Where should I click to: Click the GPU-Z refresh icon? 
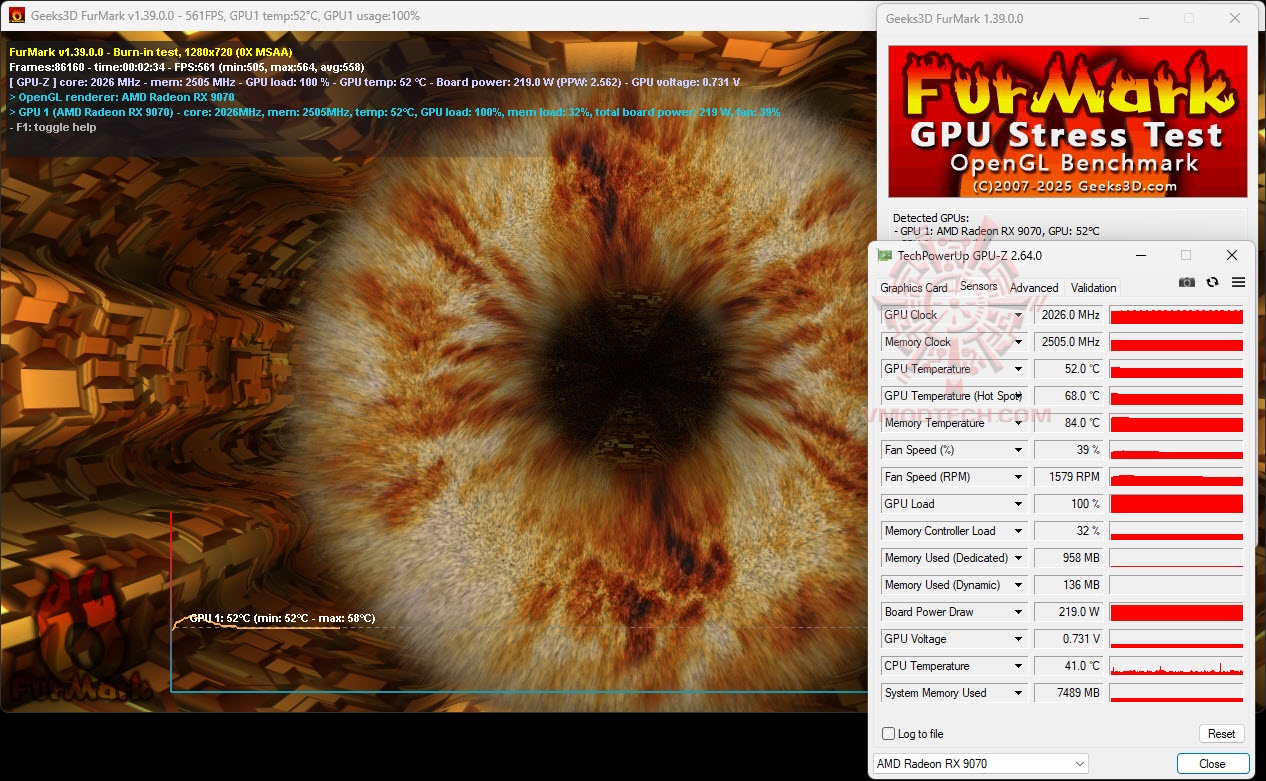click(x=1212, y=283)
